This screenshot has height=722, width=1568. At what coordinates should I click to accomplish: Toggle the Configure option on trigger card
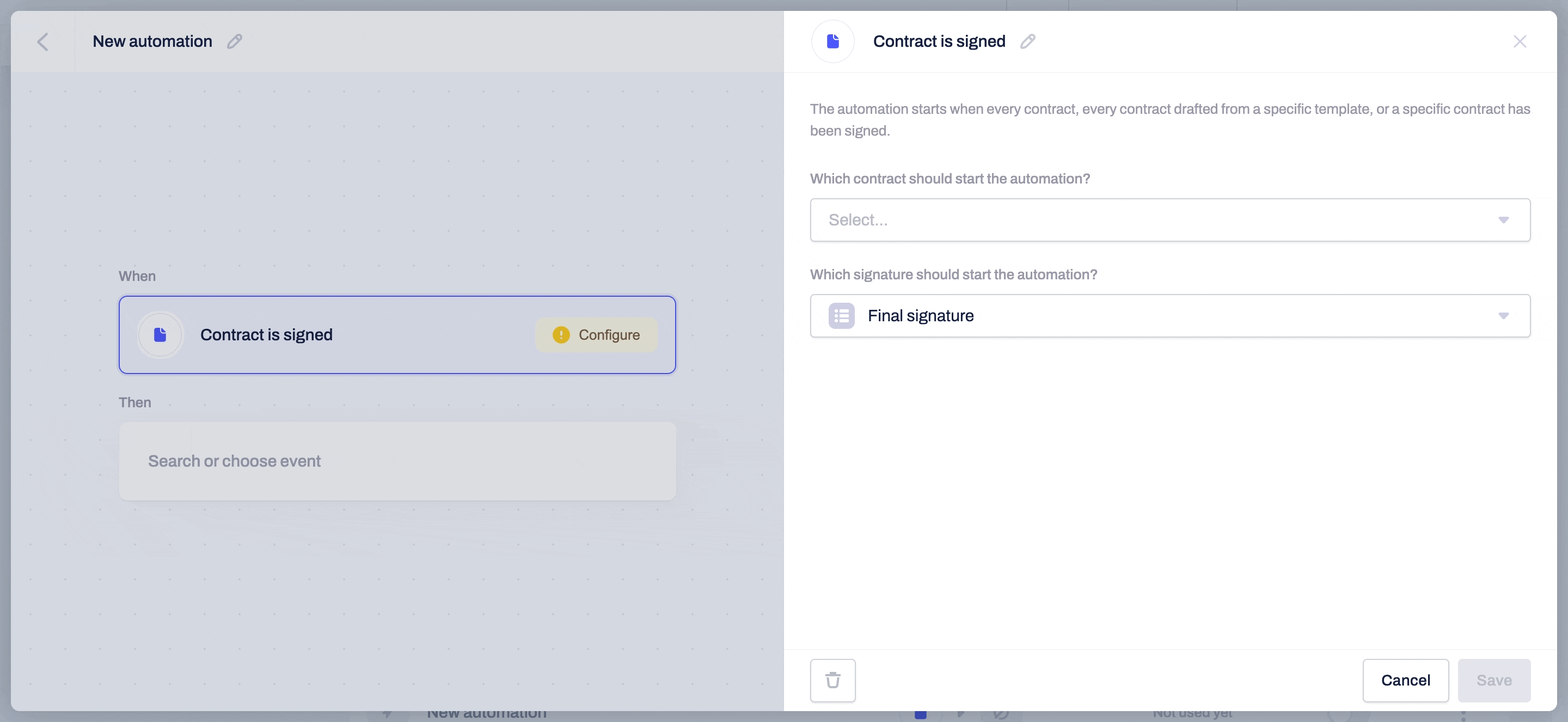point(596,335)
